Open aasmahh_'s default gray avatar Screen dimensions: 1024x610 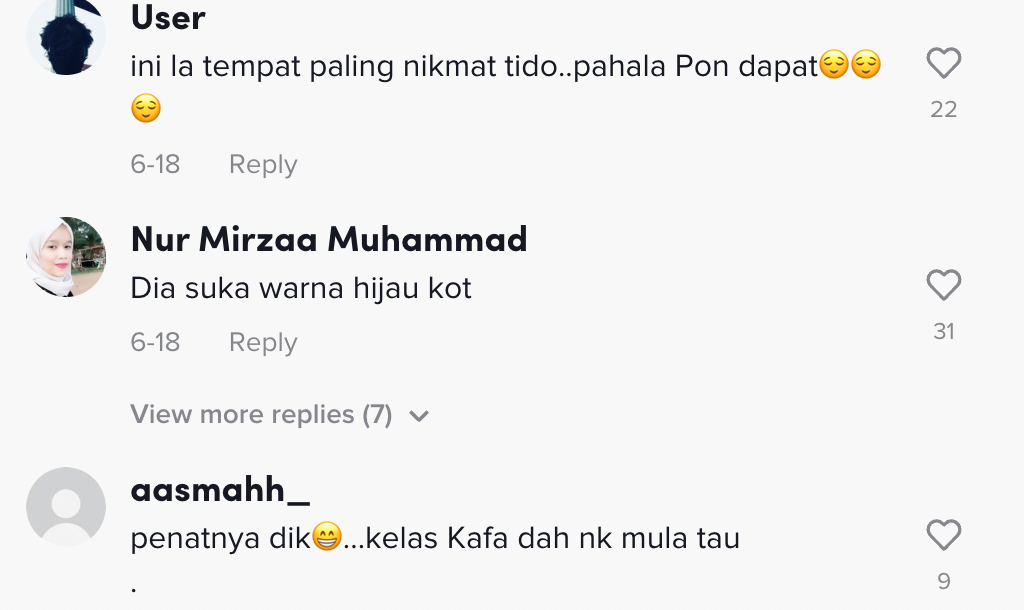click(66, 506)
